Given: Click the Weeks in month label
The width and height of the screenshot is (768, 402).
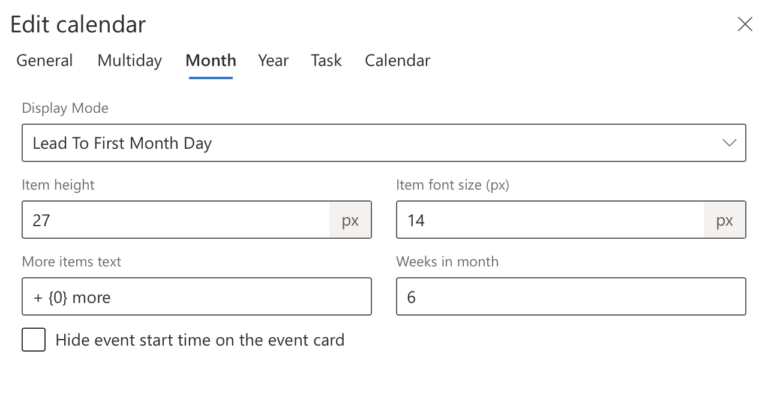Looking at the screenshot, I should point(447,261).
